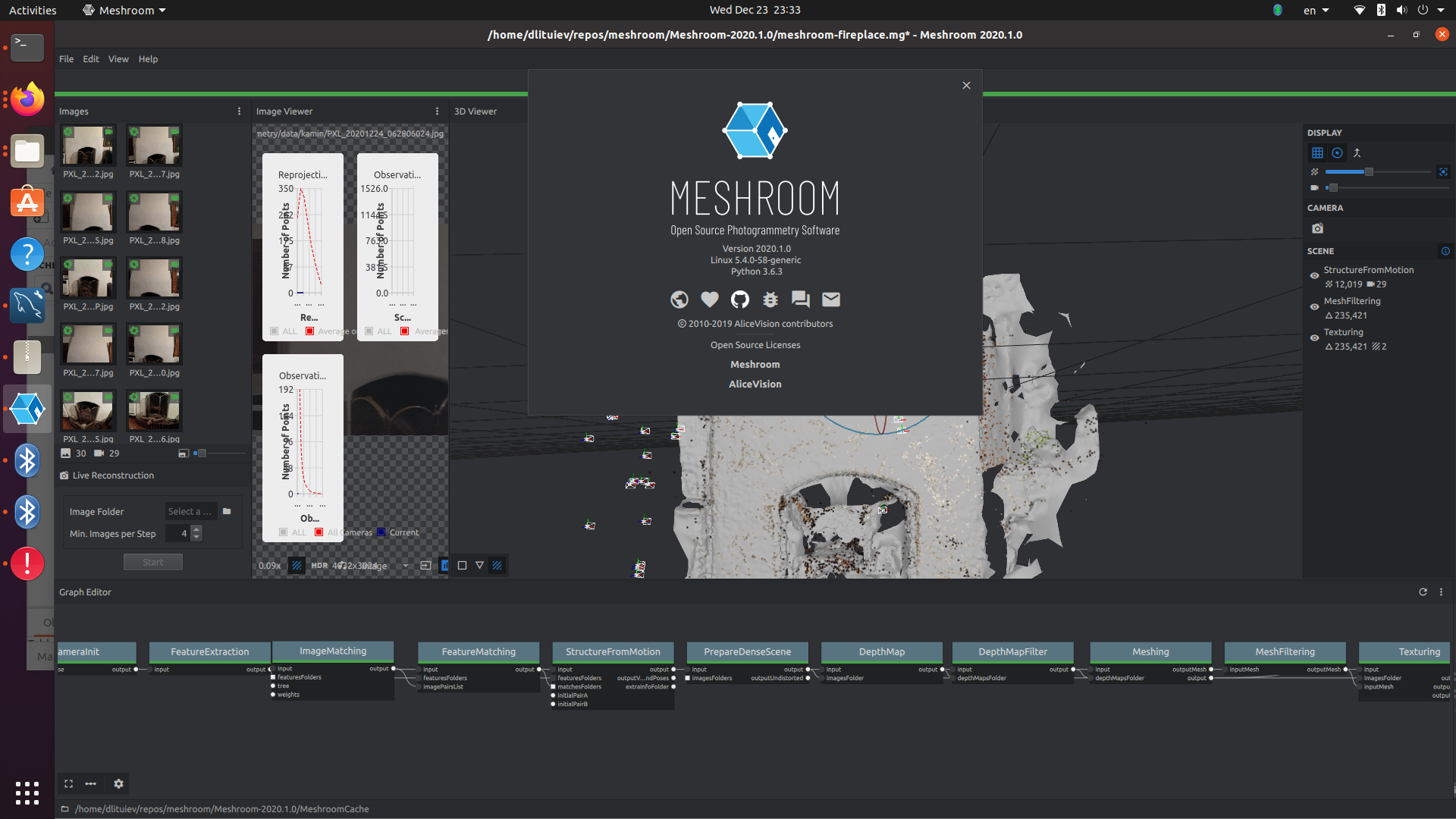
Task: Click the camera snapshot icon under CAMERA
Action: [x=1318, y=228]
